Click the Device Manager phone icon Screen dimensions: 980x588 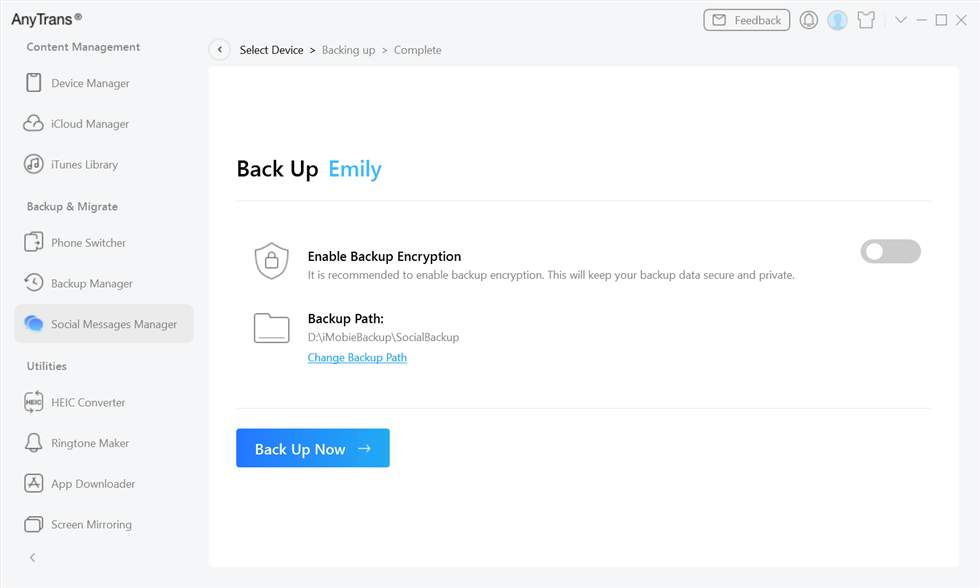pyautogui.click(x=34, y=83)
